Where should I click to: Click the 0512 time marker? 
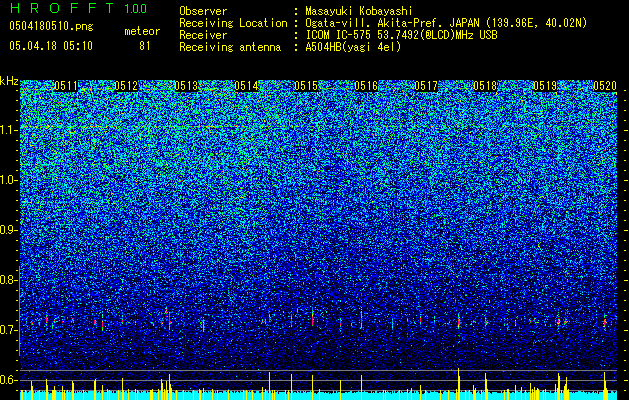(x=126, y=86)
